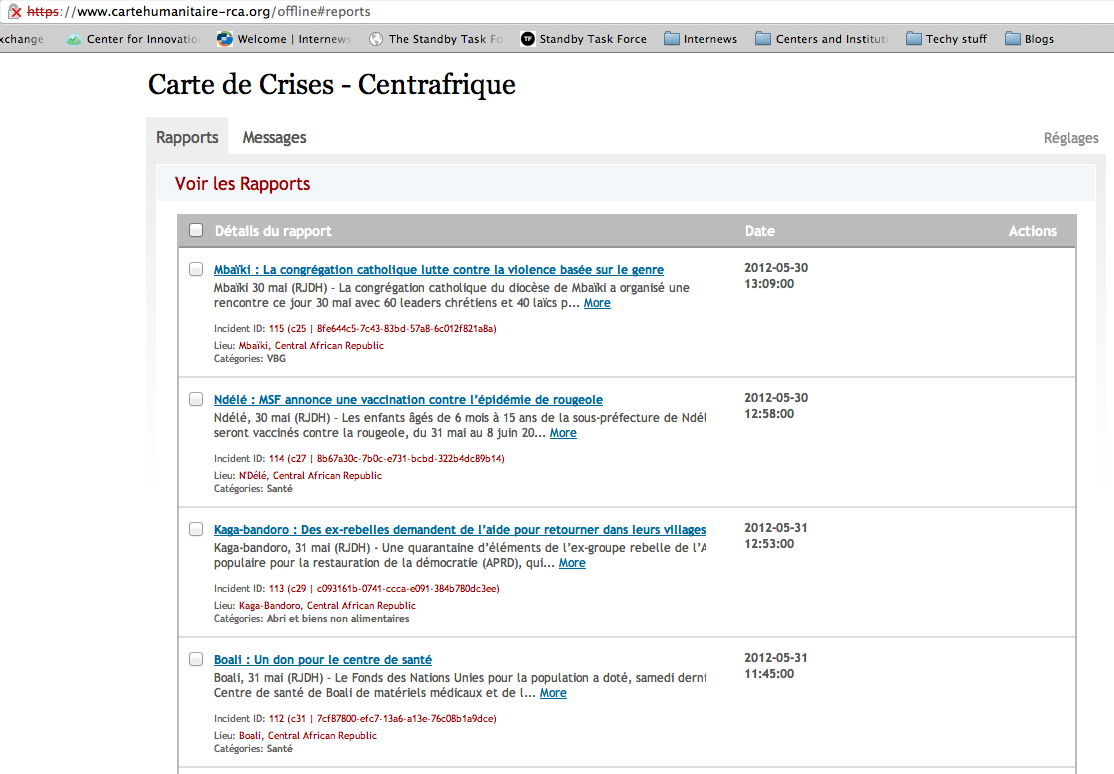Viewport: 1114px width, 774px height.
Task: Check the Mbaïki report checkbox
Action: point(196,269)
